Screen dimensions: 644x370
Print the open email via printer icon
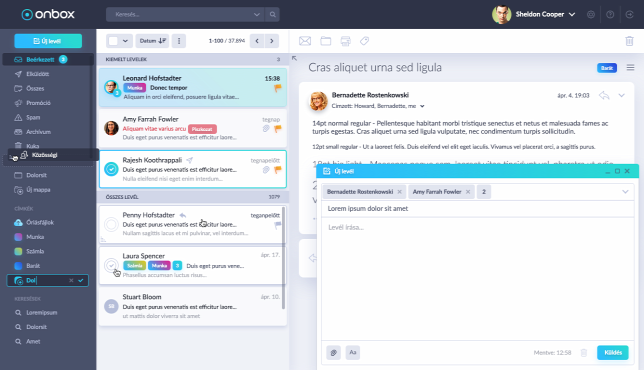345,41
